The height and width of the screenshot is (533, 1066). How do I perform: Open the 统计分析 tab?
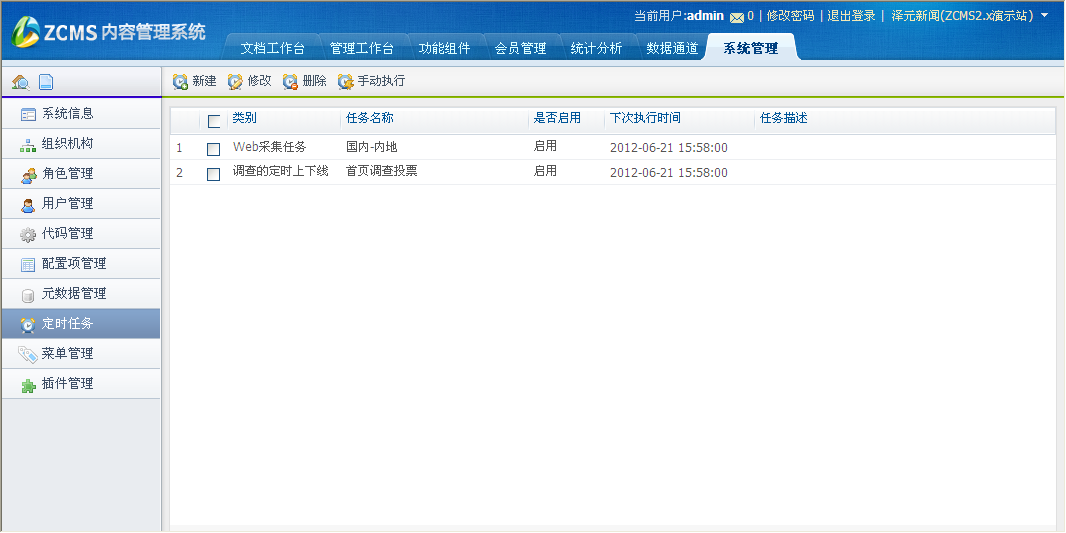coord(596,48)
